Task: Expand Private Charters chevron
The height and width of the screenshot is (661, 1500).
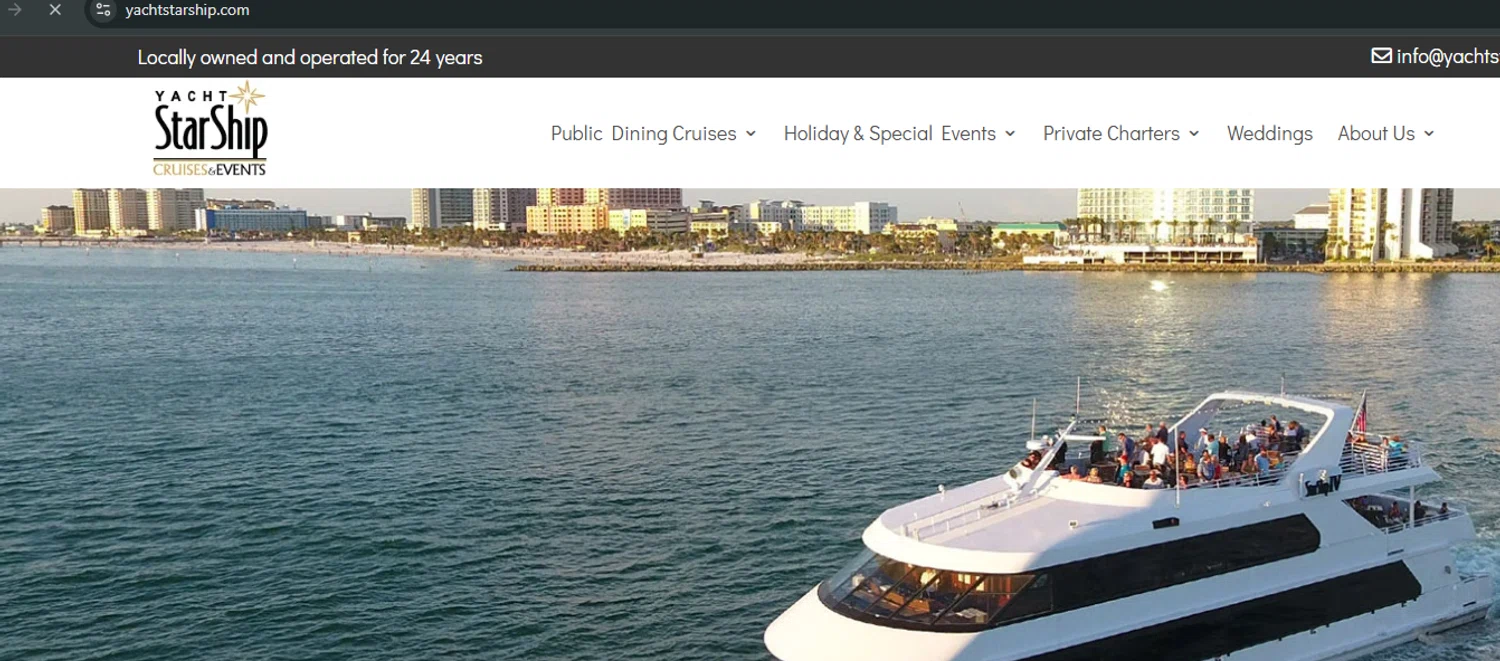Action: point(1194,134)
